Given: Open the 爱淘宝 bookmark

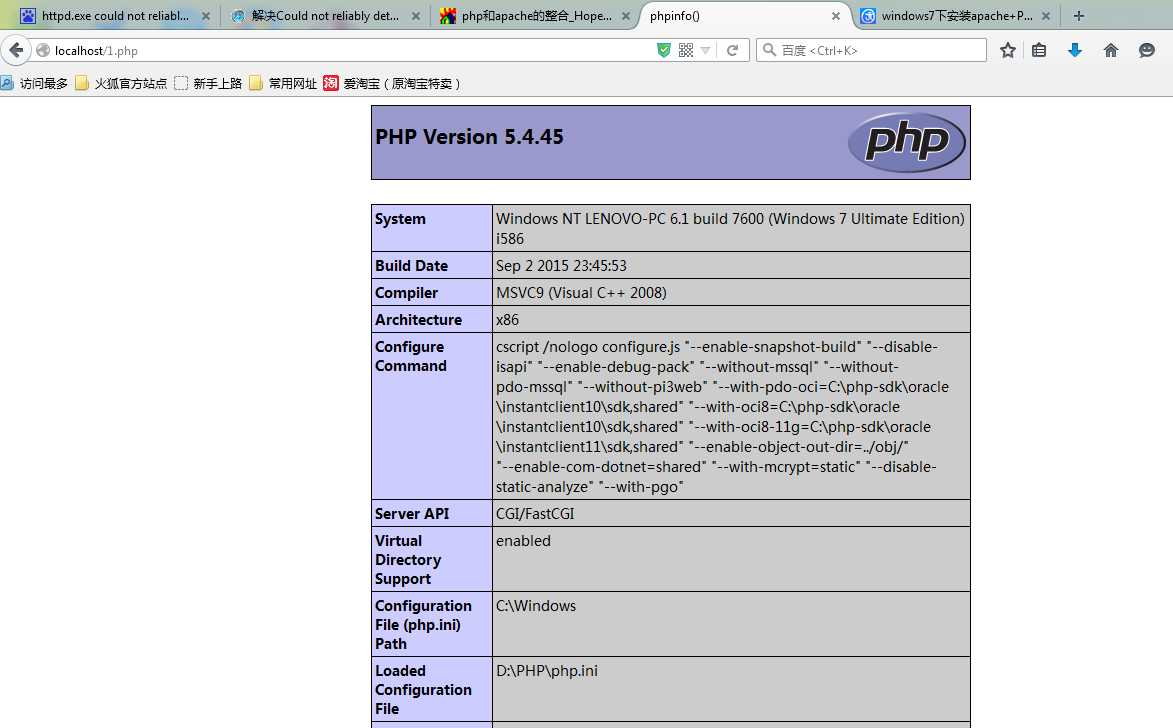Looking at the screenshot, I should (392, 83).
